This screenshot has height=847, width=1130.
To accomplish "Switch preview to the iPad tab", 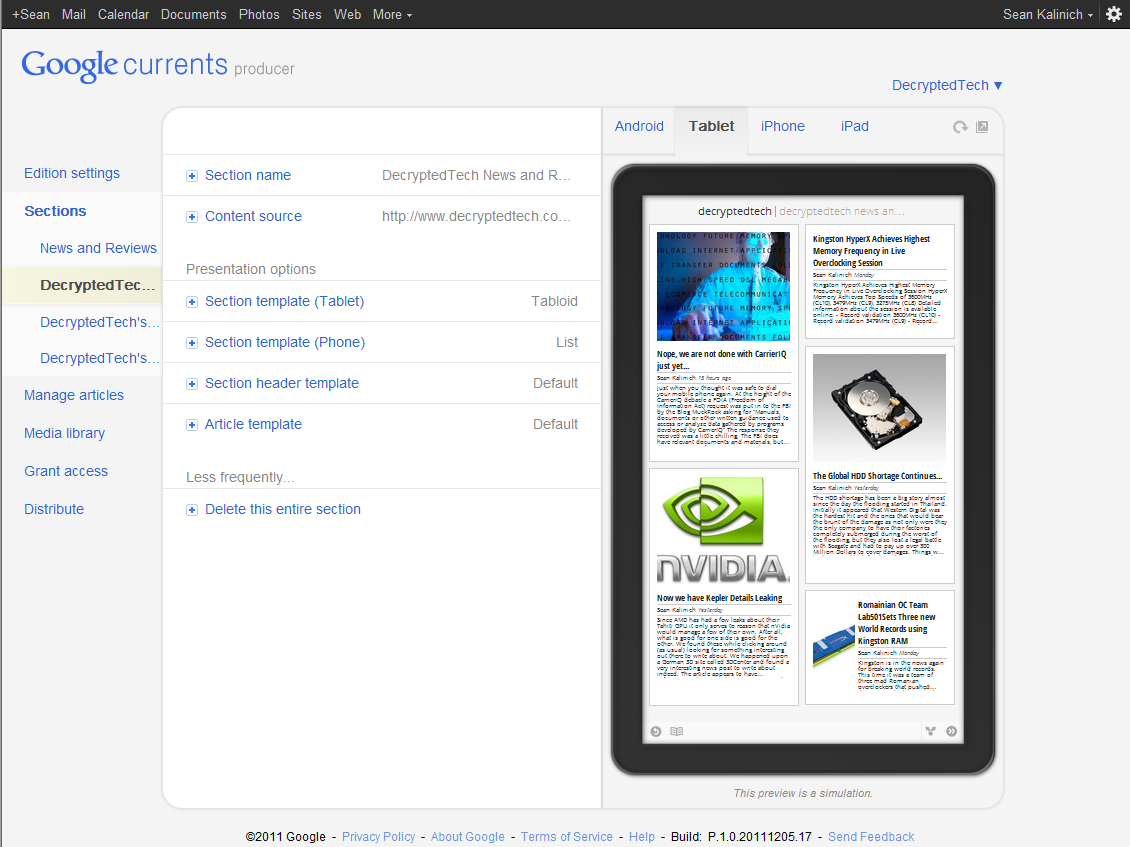I will tap(855, 126).
